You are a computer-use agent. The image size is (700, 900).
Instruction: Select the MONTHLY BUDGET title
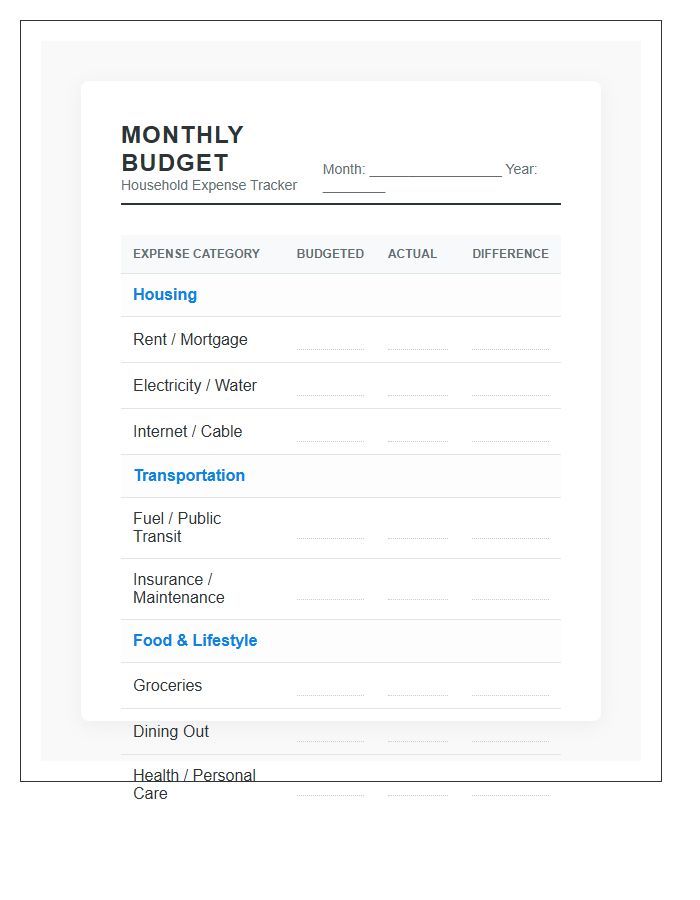tap(182, 149)
